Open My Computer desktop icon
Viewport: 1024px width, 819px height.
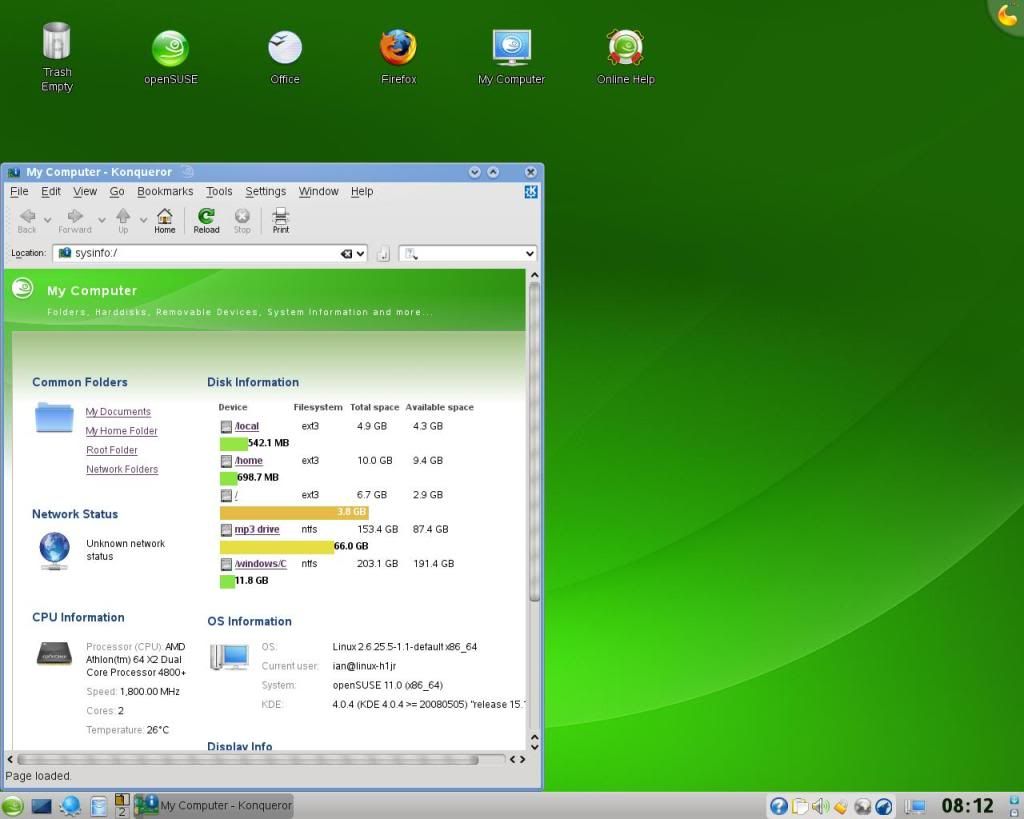point(511,57)
